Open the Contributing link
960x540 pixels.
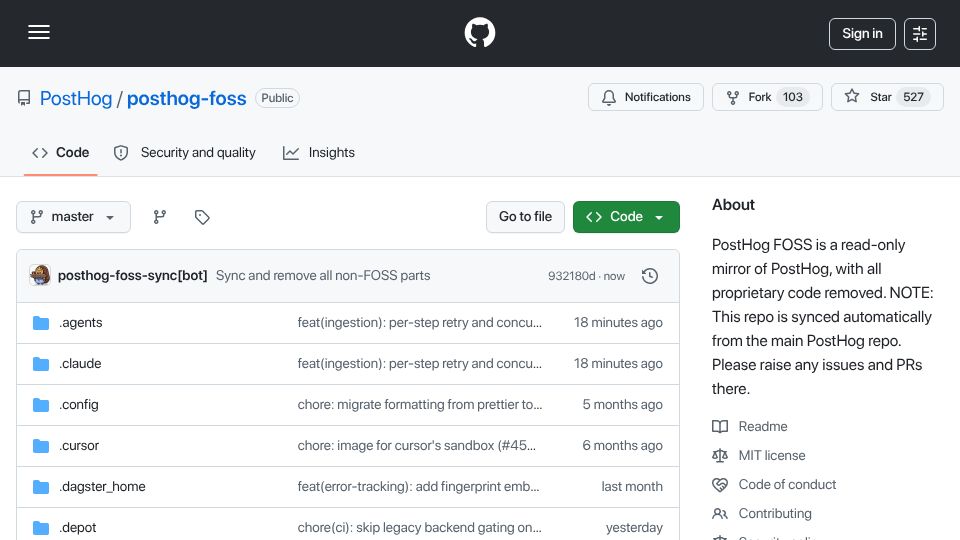pos(775,513)
